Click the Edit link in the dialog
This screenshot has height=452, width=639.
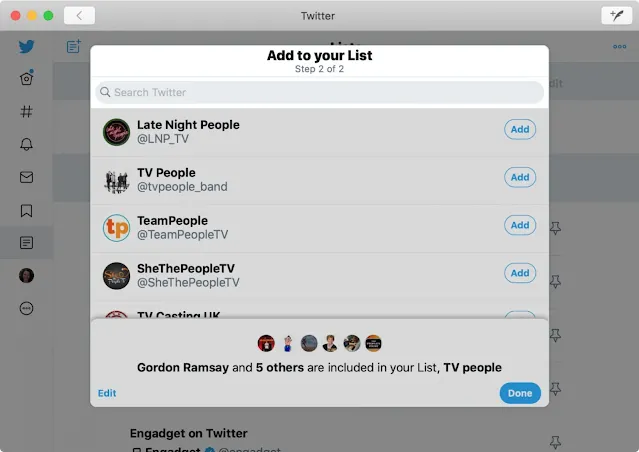point(107,393)
